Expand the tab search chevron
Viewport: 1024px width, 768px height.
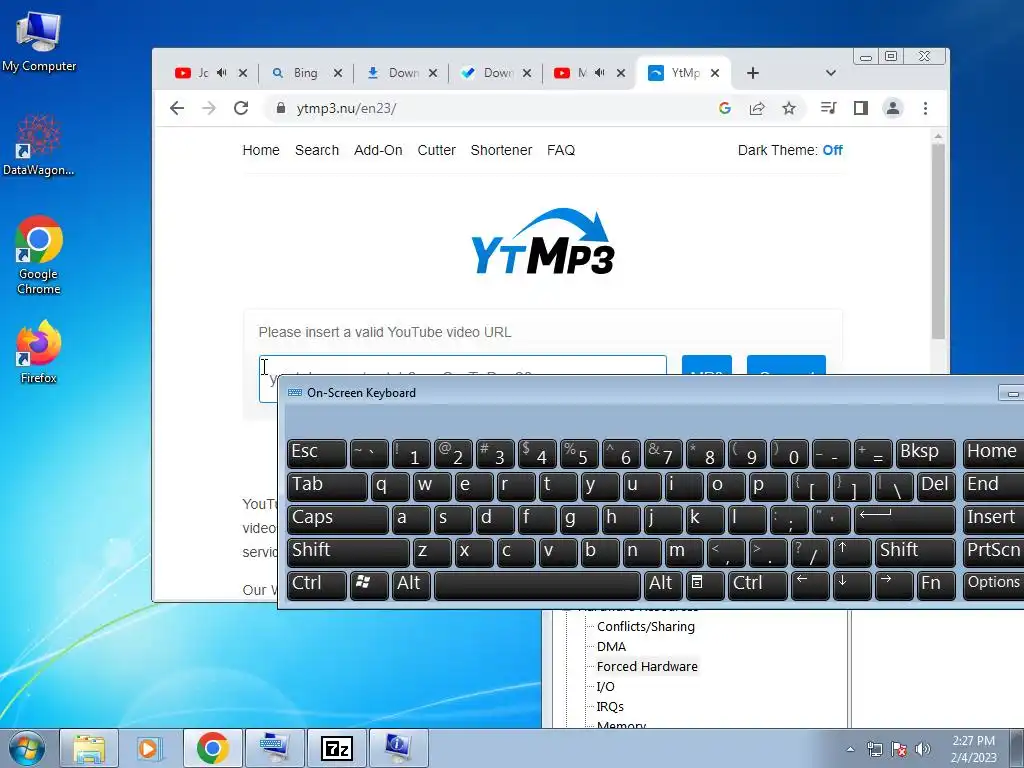pyautogui.click(x=831, y=73)
